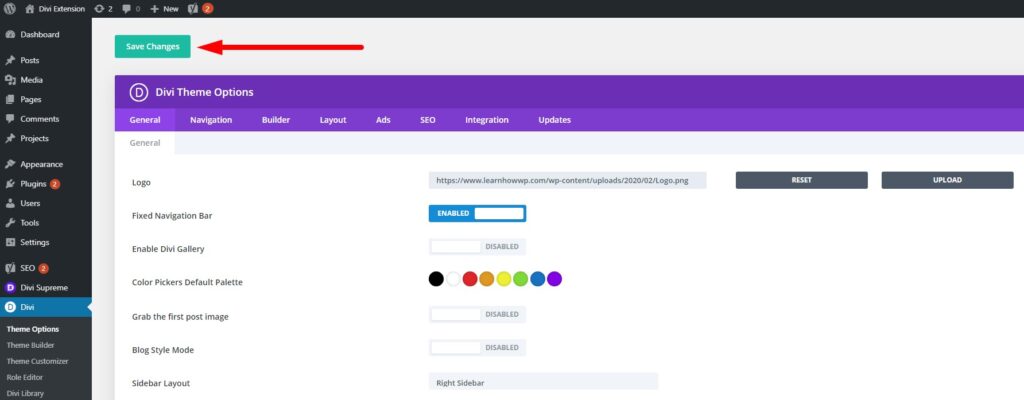Click the updates icon showing 2
The height and width of the screenshot is (400, 1024).
[99, 8]
